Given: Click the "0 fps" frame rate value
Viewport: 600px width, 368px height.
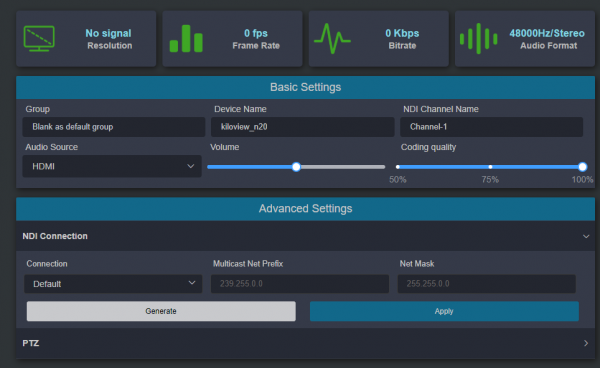Looking at the screenshot, I should [256, 33].
